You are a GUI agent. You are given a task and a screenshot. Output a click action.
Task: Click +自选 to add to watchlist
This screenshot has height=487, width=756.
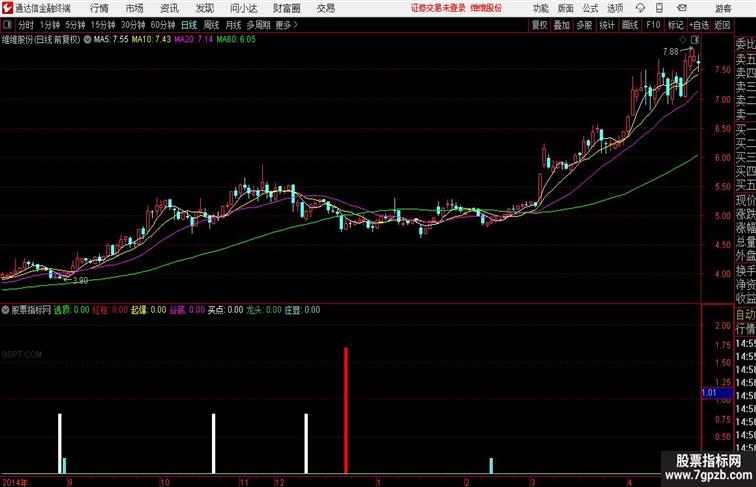click(699, 25)
